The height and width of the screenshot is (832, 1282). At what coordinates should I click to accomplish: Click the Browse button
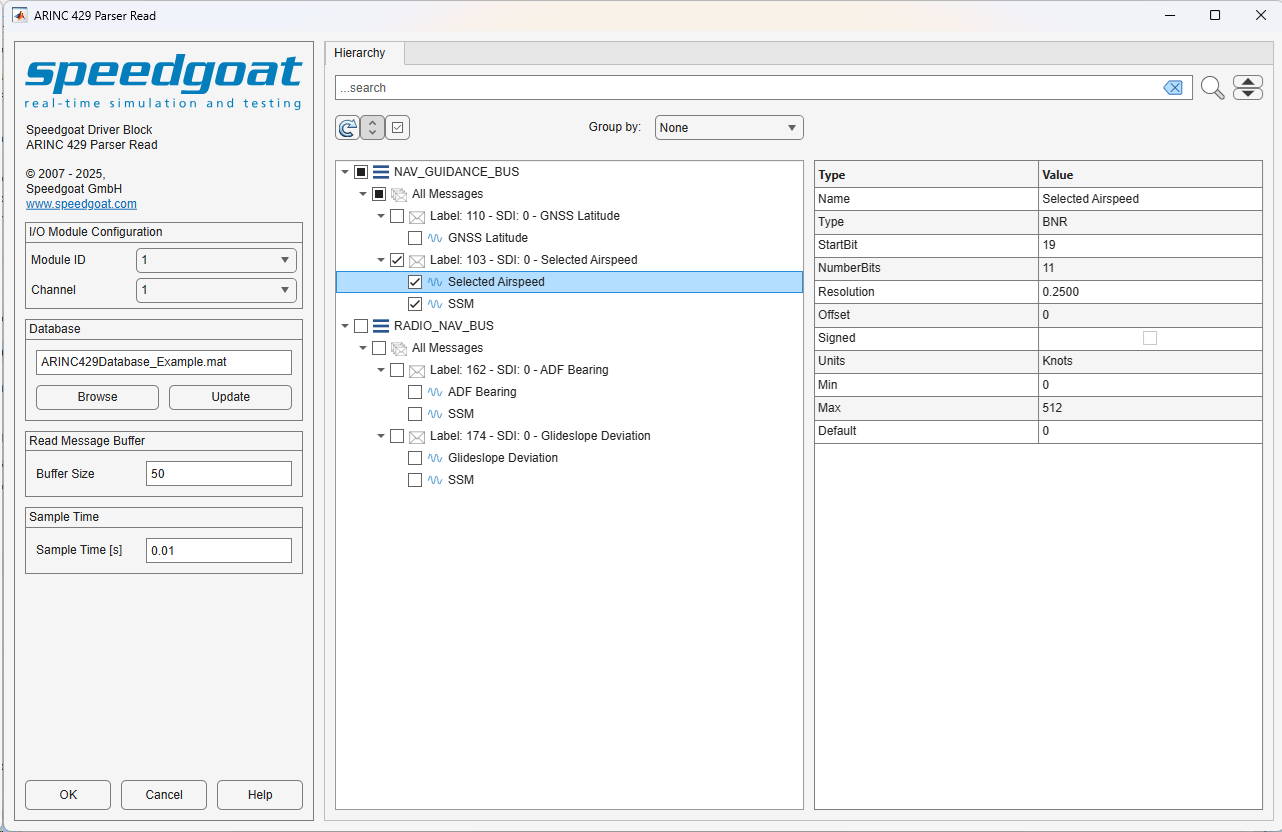97,397
